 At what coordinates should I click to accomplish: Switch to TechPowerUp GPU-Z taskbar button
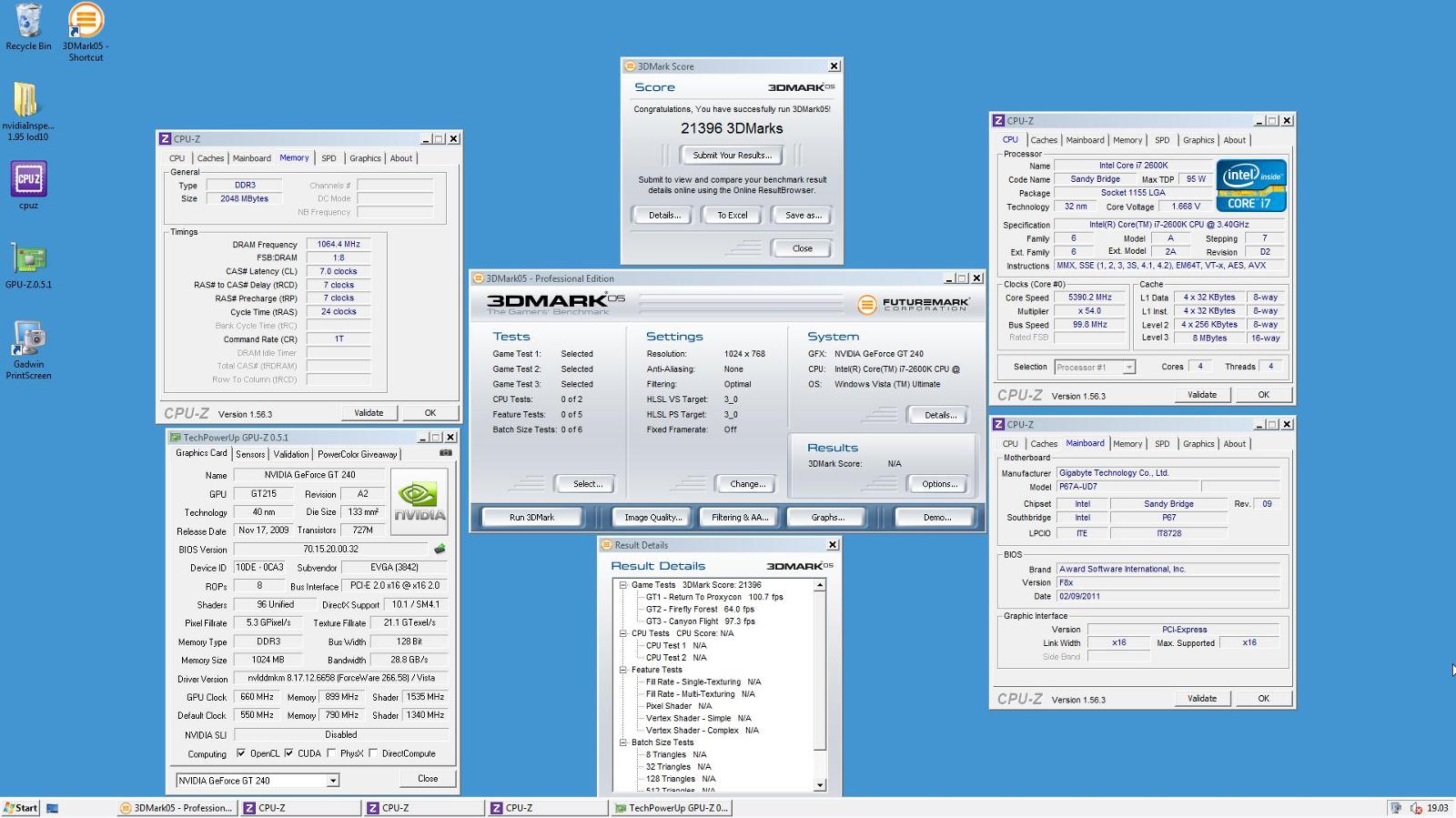coord(670,808)
